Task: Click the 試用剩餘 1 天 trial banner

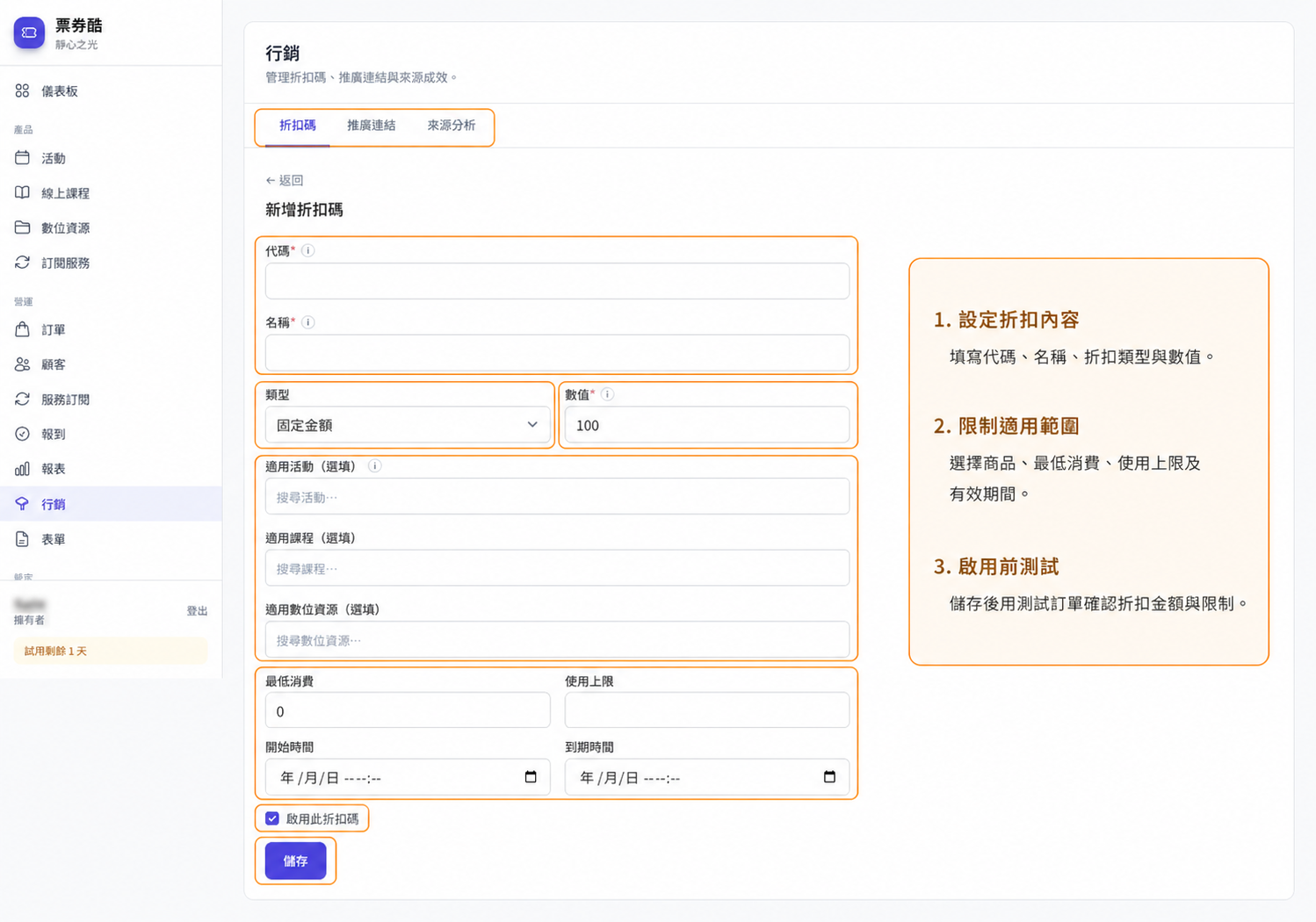Action: click(111, 651)
